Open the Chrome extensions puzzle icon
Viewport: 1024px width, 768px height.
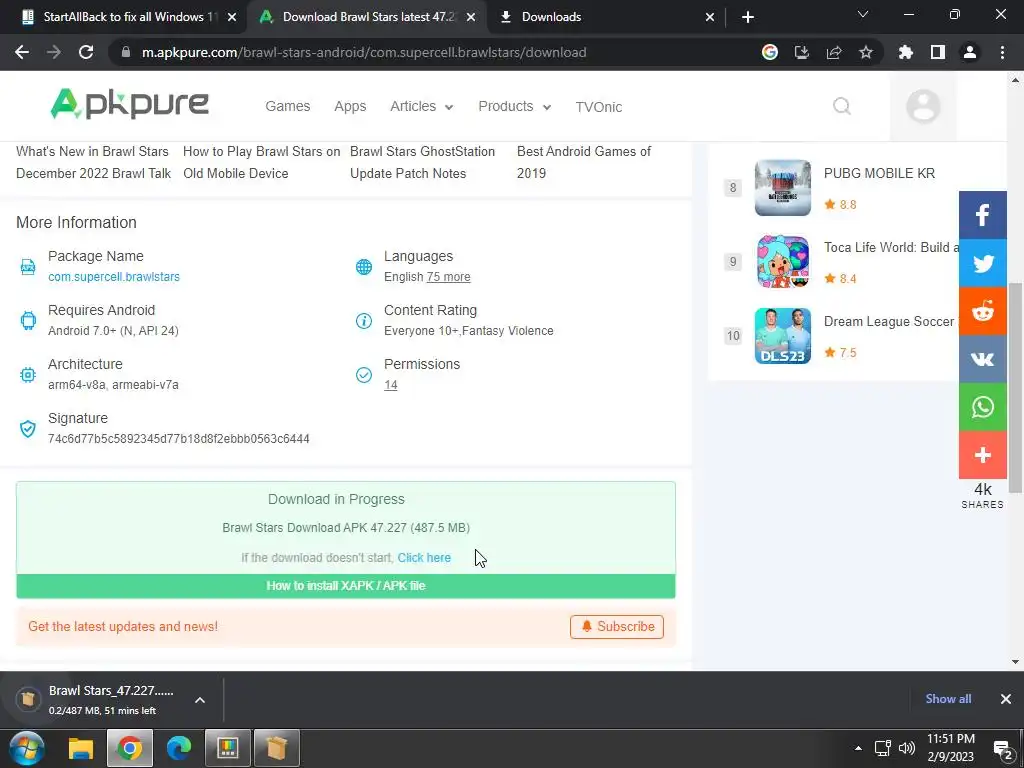(x=905, y=52)
